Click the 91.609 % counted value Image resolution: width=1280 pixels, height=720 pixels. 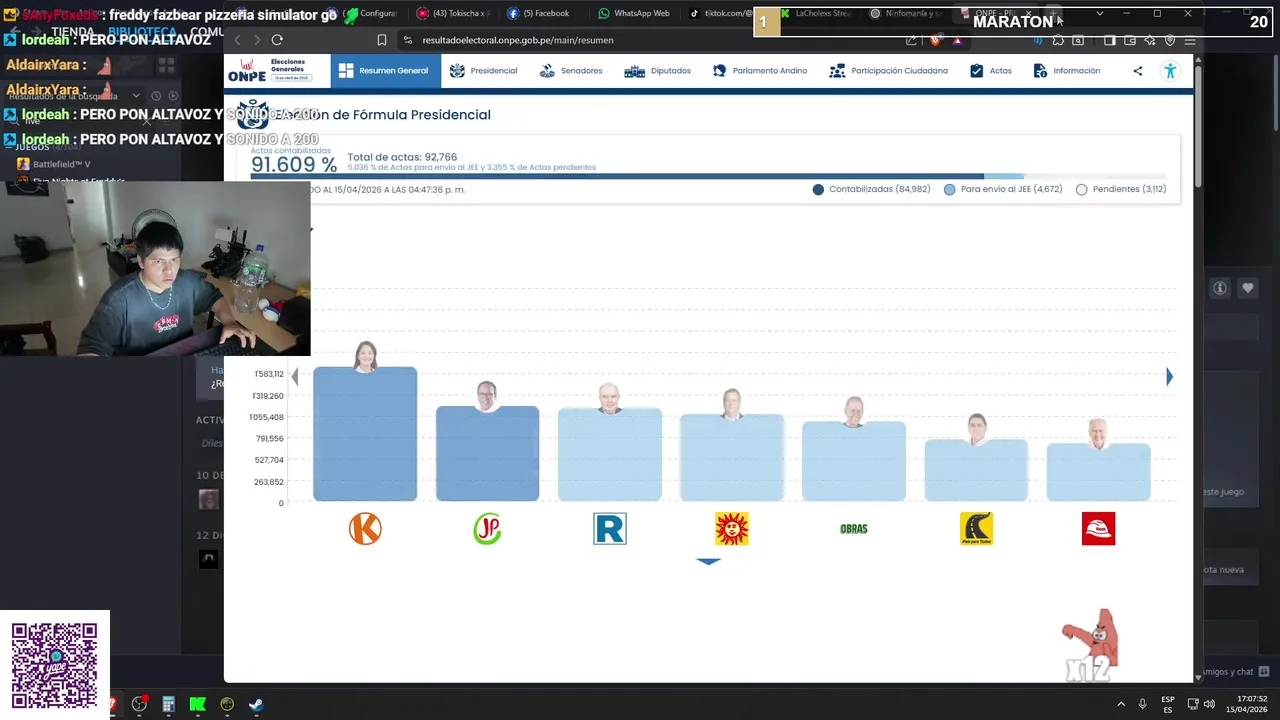pos(294,165)
